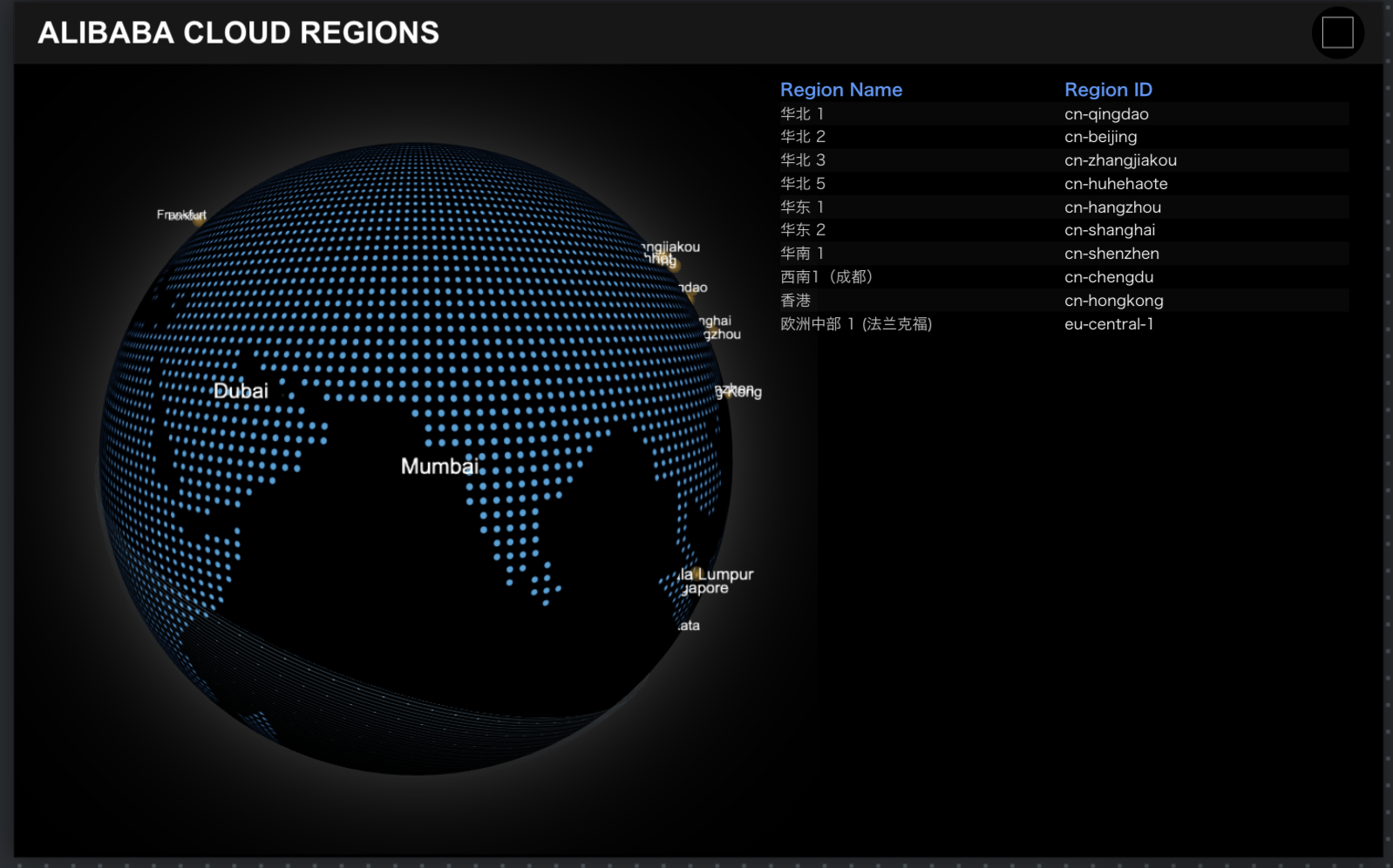Click the Region ID column header
The height and width of the screenshot is (868, 1393).
point(1108,90)
